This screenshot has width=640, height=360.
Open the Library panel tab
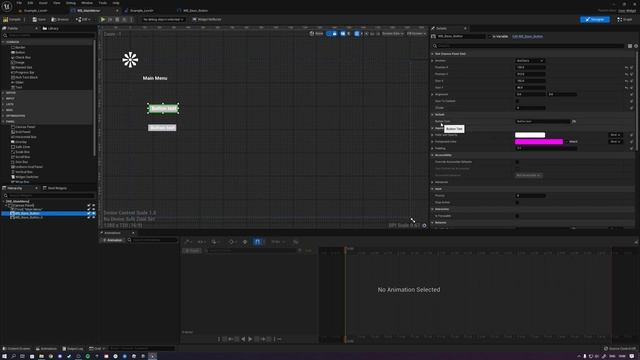point(51,29)
